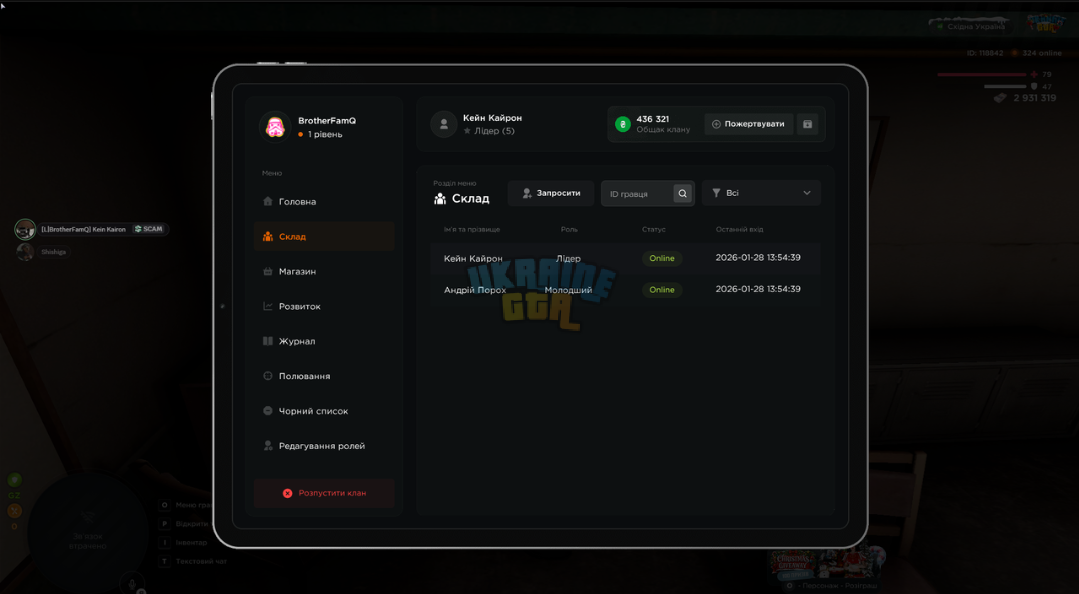
Task: Click the green hryvnia coin icon
Action: (623, 124)
